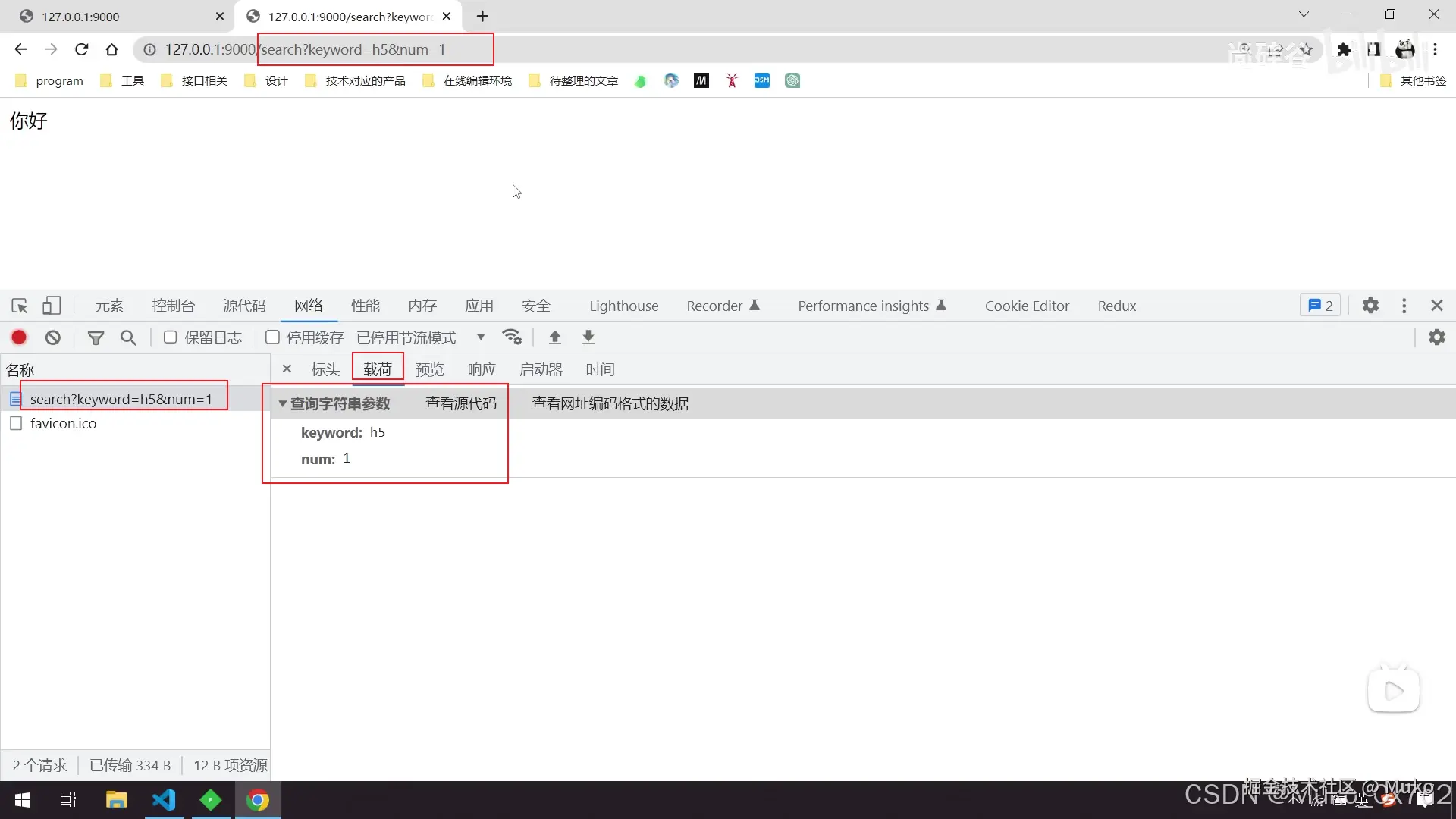Click the import HAR upload arrow
The image size is (1456, 819).
(554, 337)
